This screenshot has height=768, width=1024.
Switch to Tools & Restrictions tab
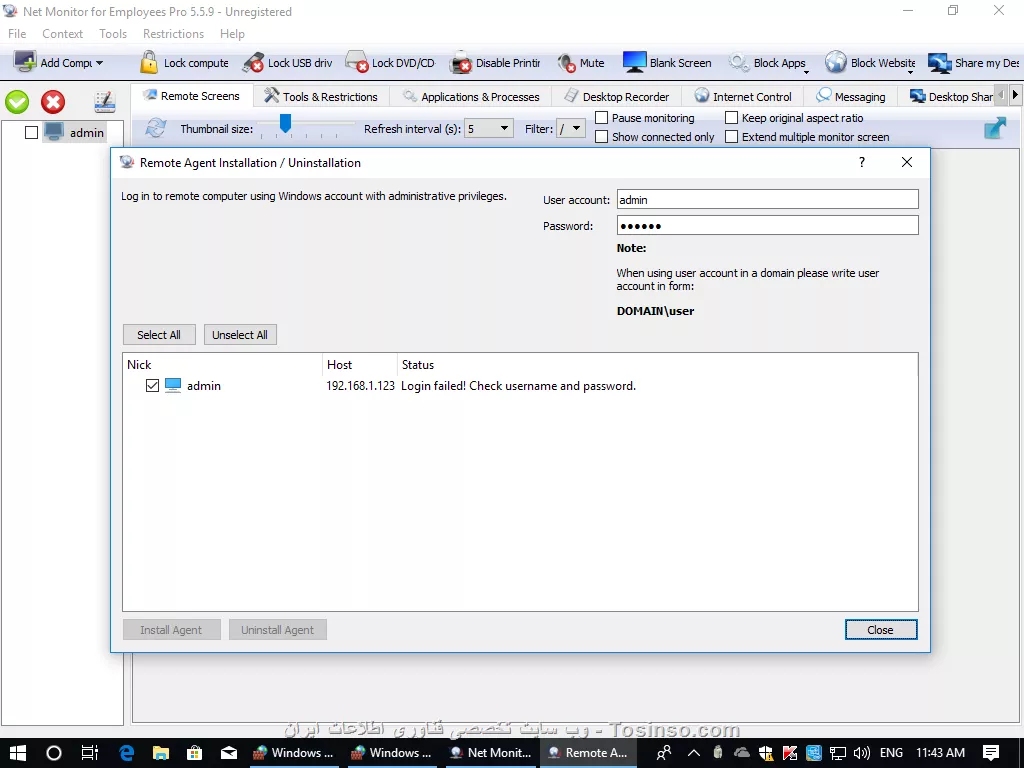click(x=321, y=97)
